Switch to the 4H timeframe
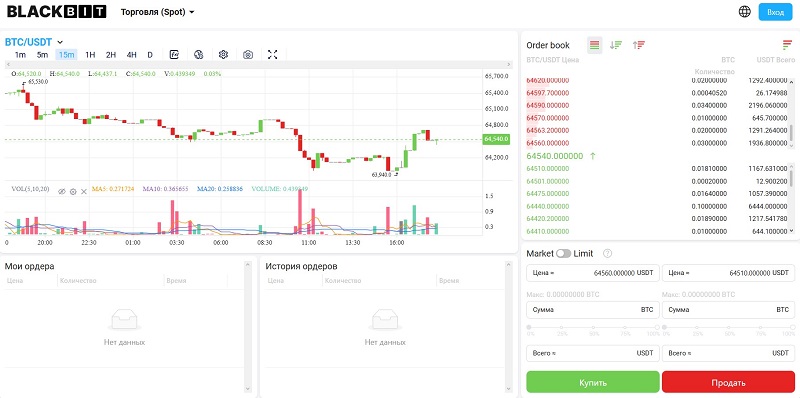800x398 pixels. [x=132, y=55]
